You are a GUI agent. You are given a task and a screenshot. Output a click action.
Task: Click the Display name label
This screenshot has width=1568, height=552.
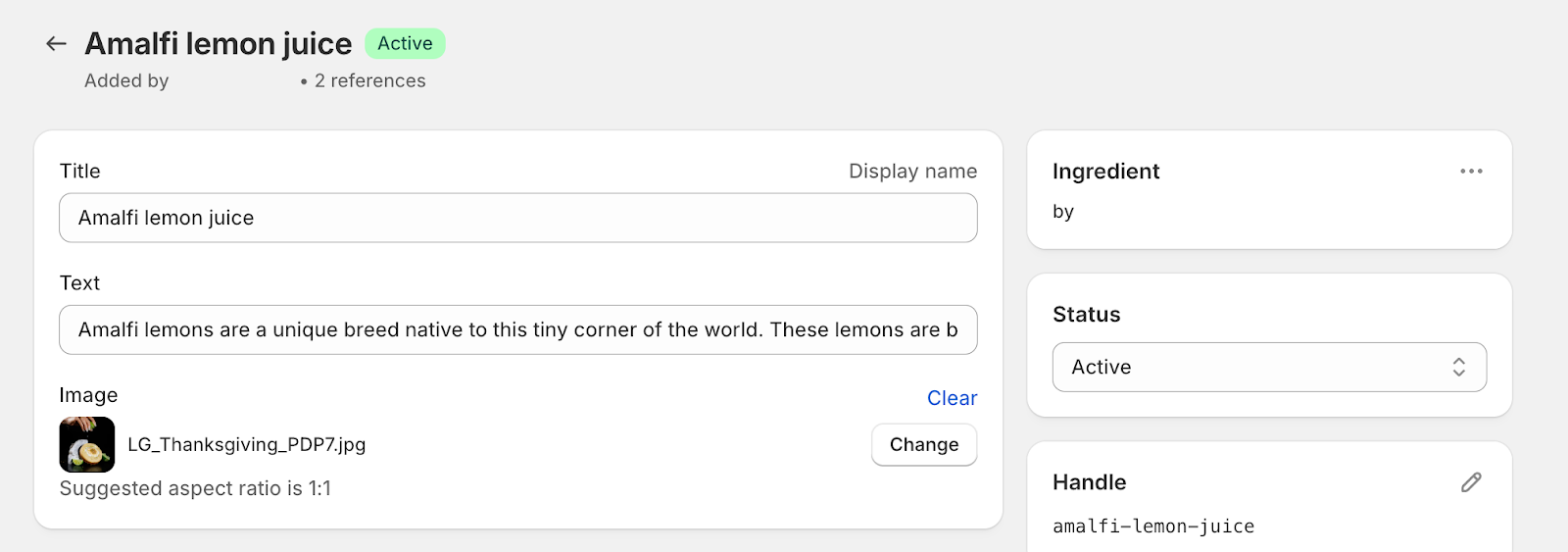pos(912,171)
